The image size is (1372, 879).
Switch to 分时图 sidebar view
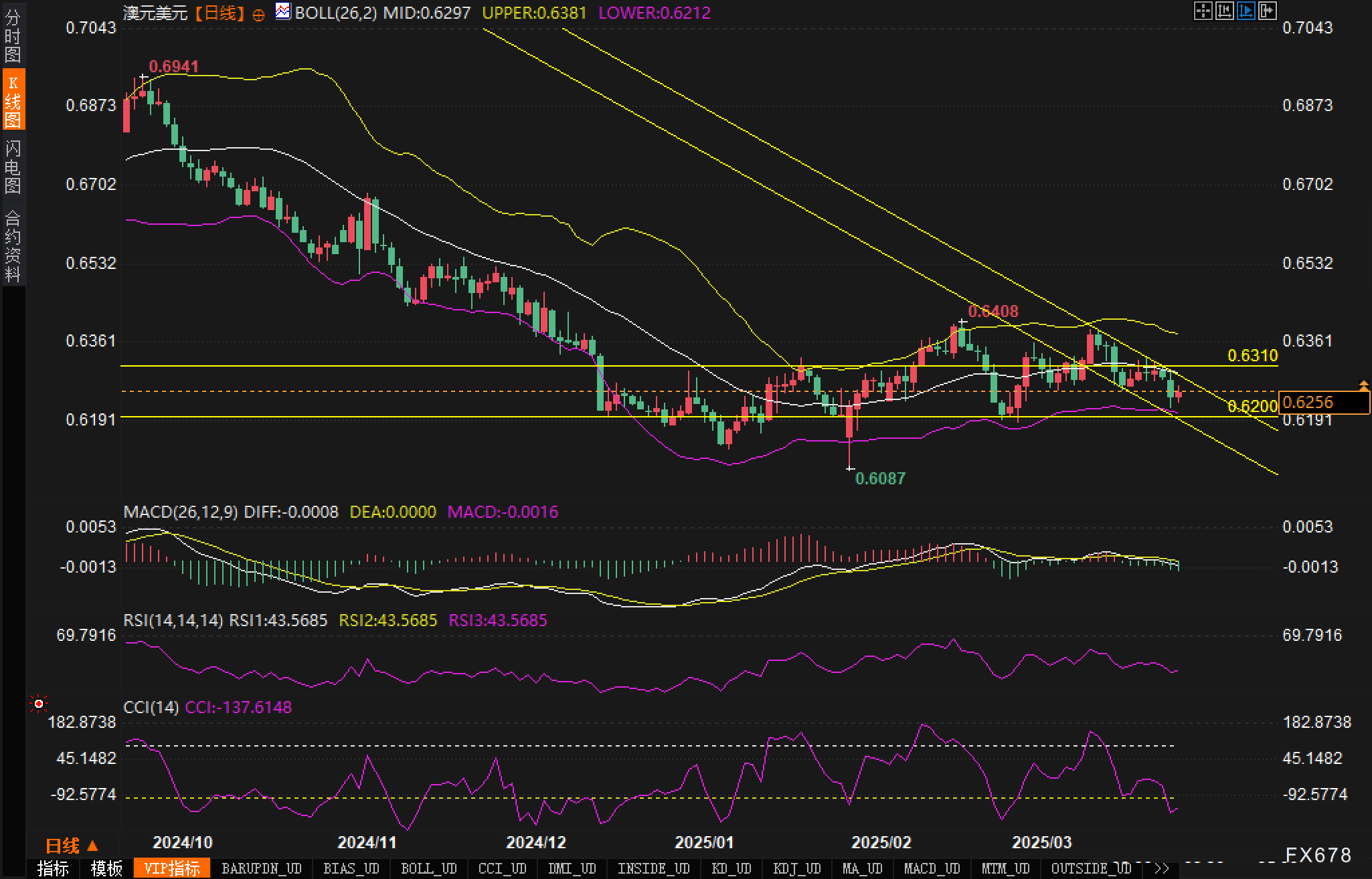13,35
